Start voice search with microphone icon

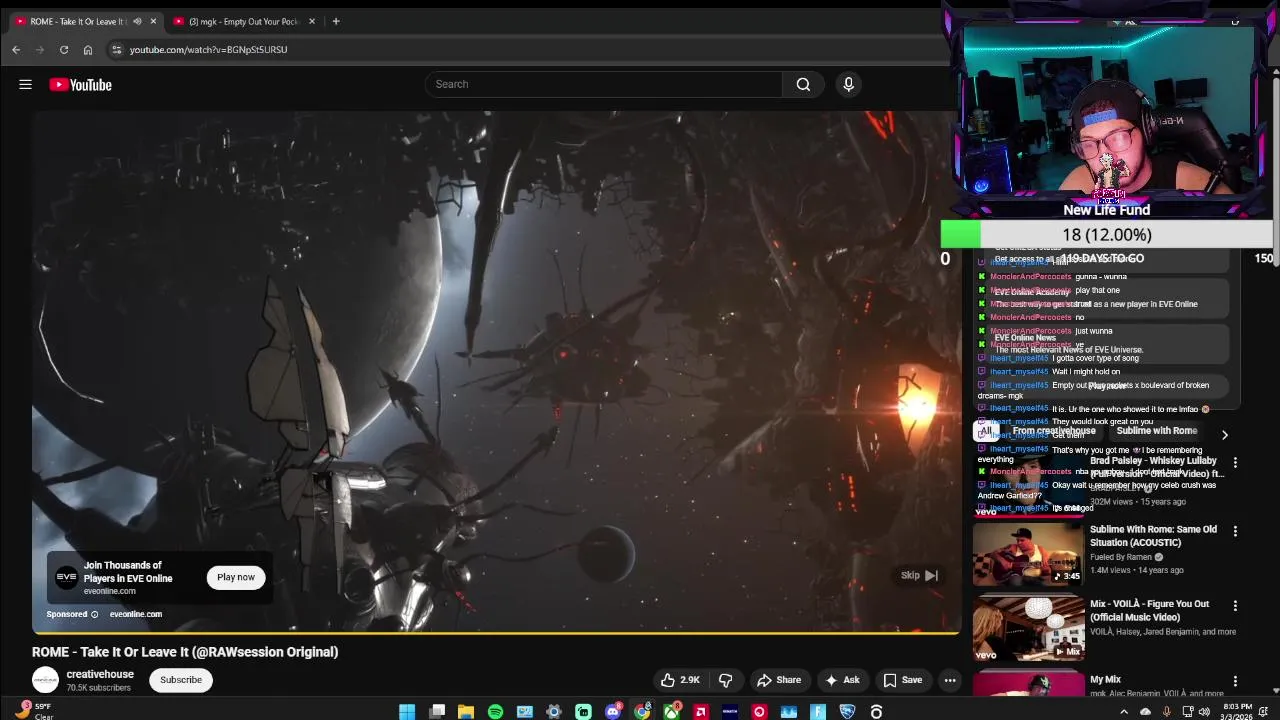tap(848, 84)
